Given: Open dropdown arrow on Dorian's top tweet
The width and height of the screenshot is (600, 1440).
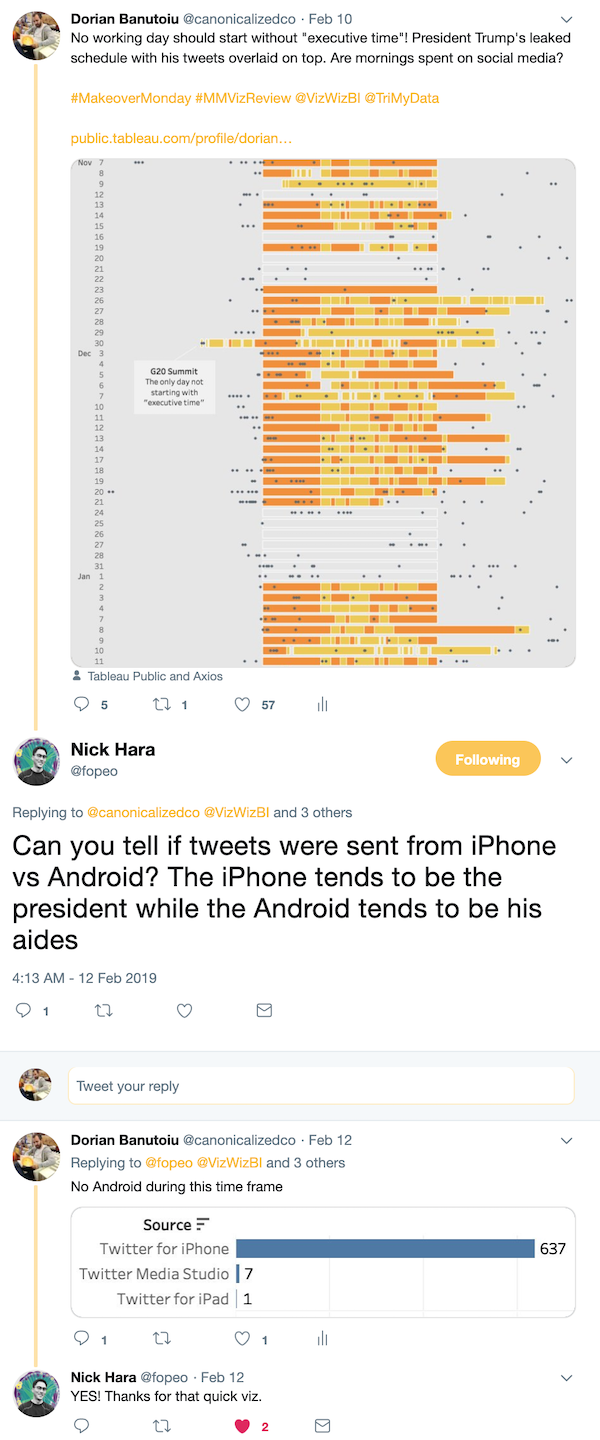Looking at the screenshot, I should tap(567, 19).
